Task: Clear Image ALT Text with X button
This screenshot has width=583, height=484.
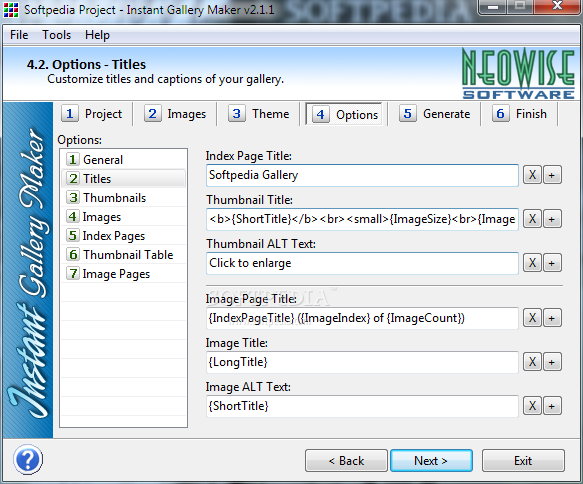Action: point(532,406)
